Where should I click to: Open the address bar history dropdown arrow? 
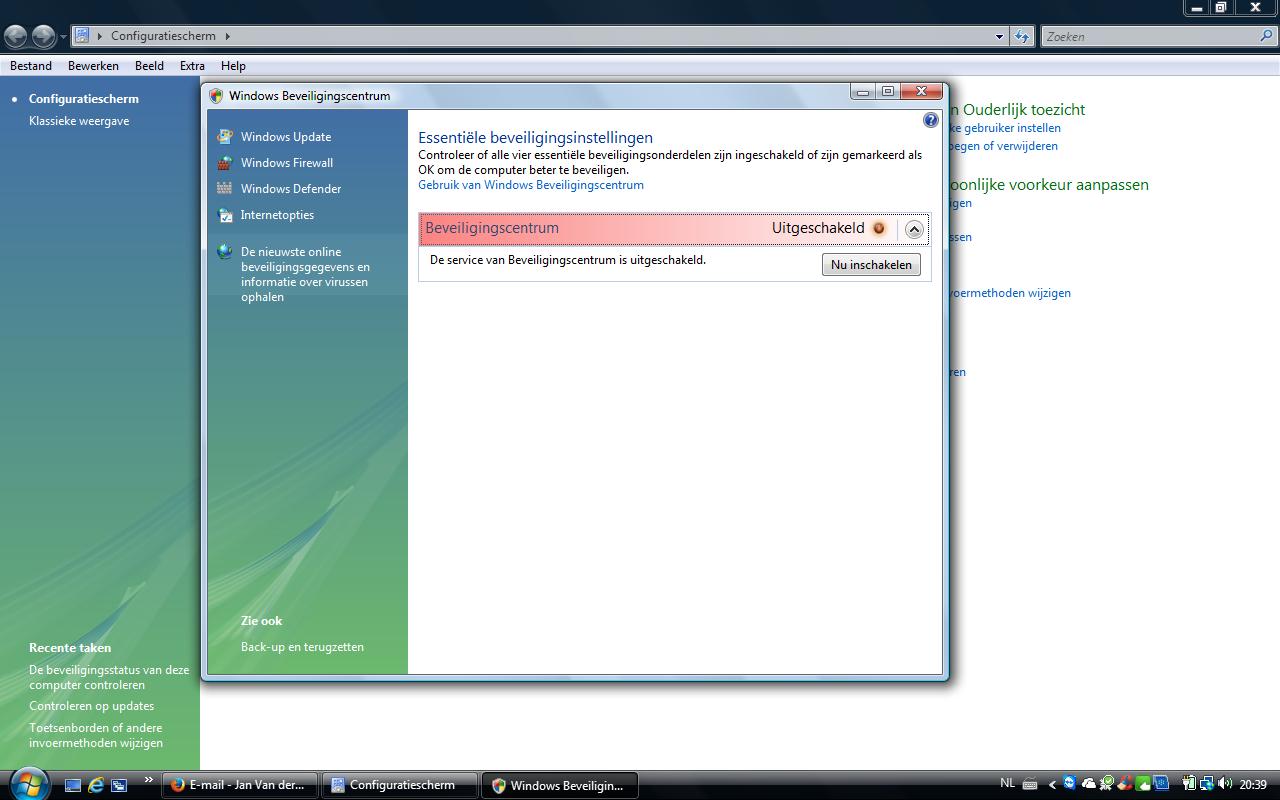(999, 36)
